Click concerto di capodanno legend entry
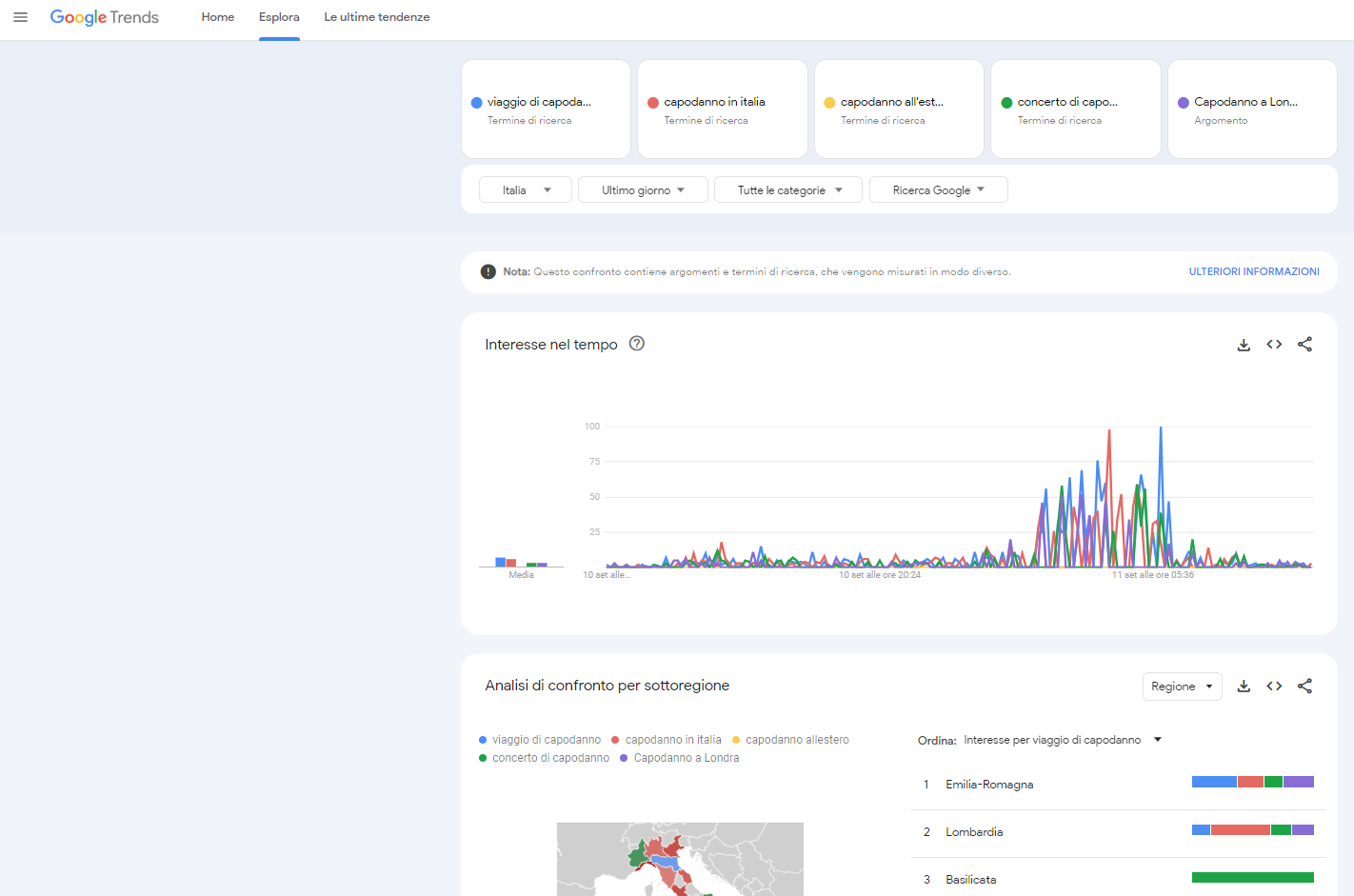The width and height of the screenshot is (1354, 896). [x=544, y=758]
